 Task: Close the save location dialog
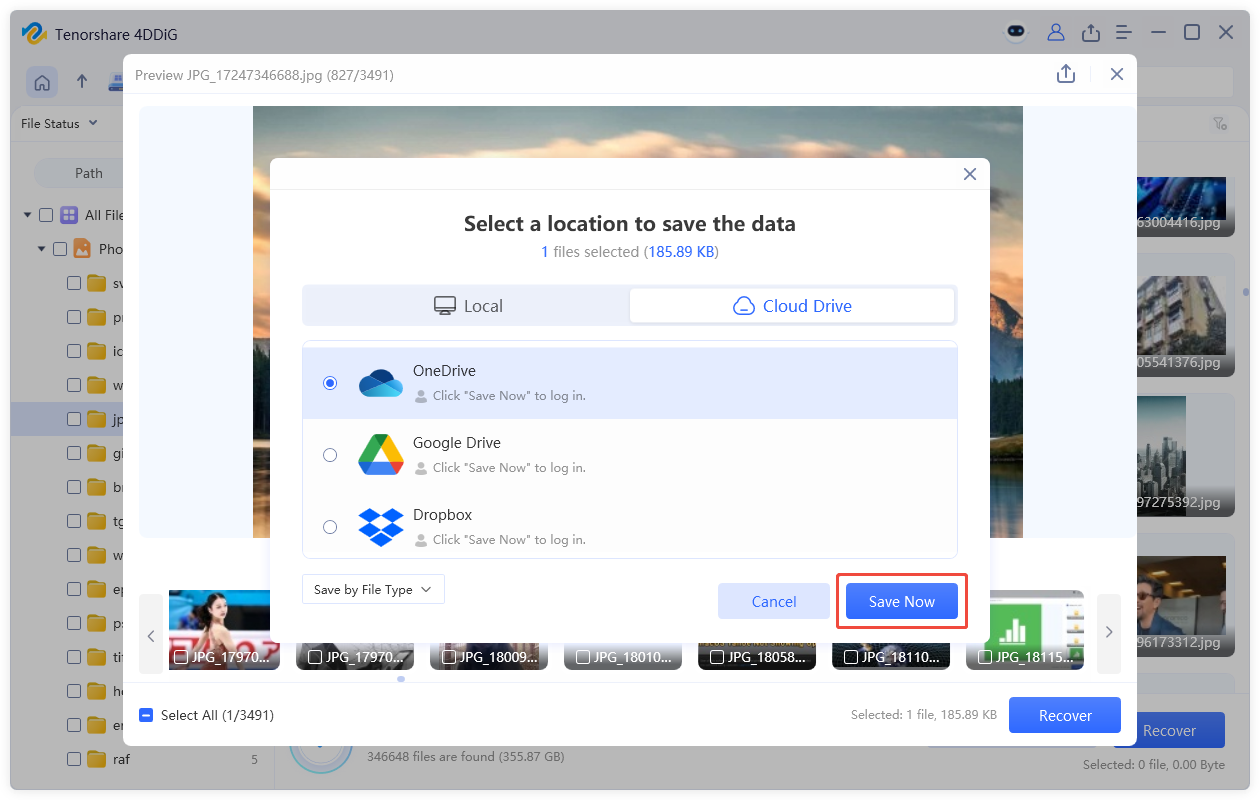click(969, 174)
